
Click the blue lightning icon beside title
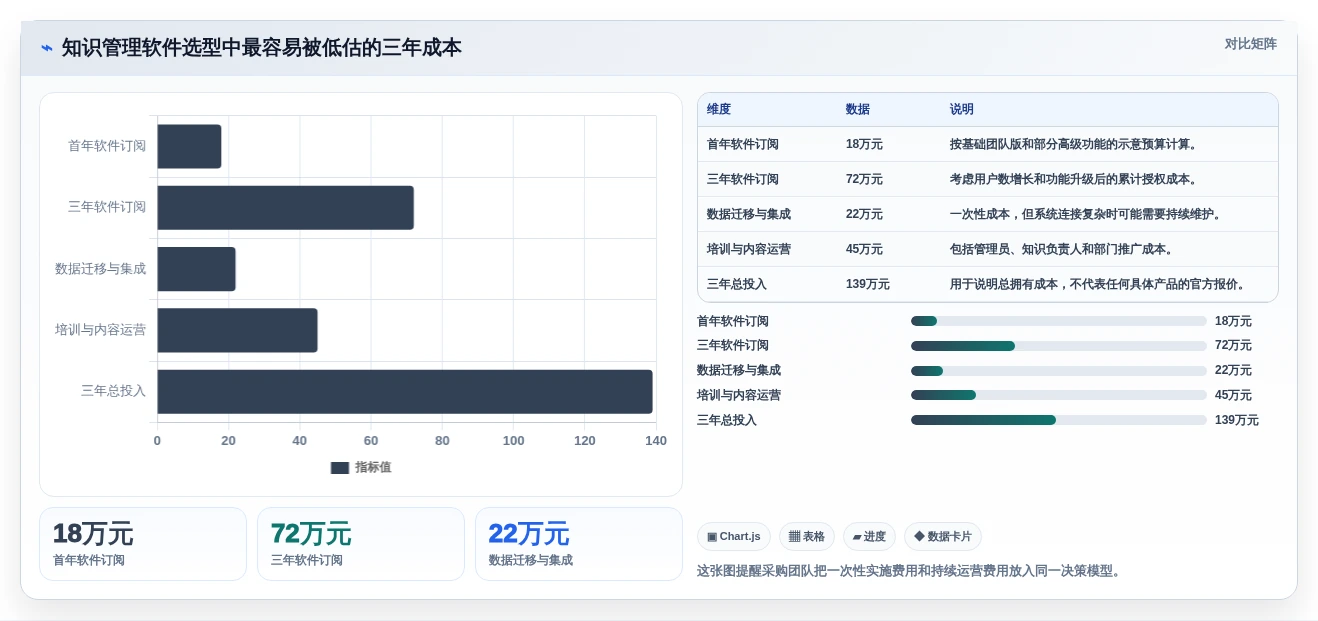46,48
